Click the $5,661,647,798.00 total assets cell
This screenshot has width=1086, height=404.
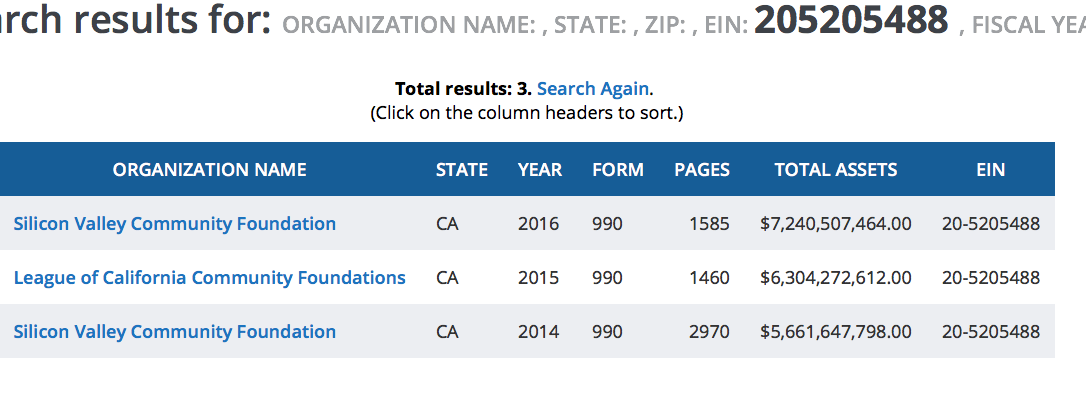tap(836, 331)
